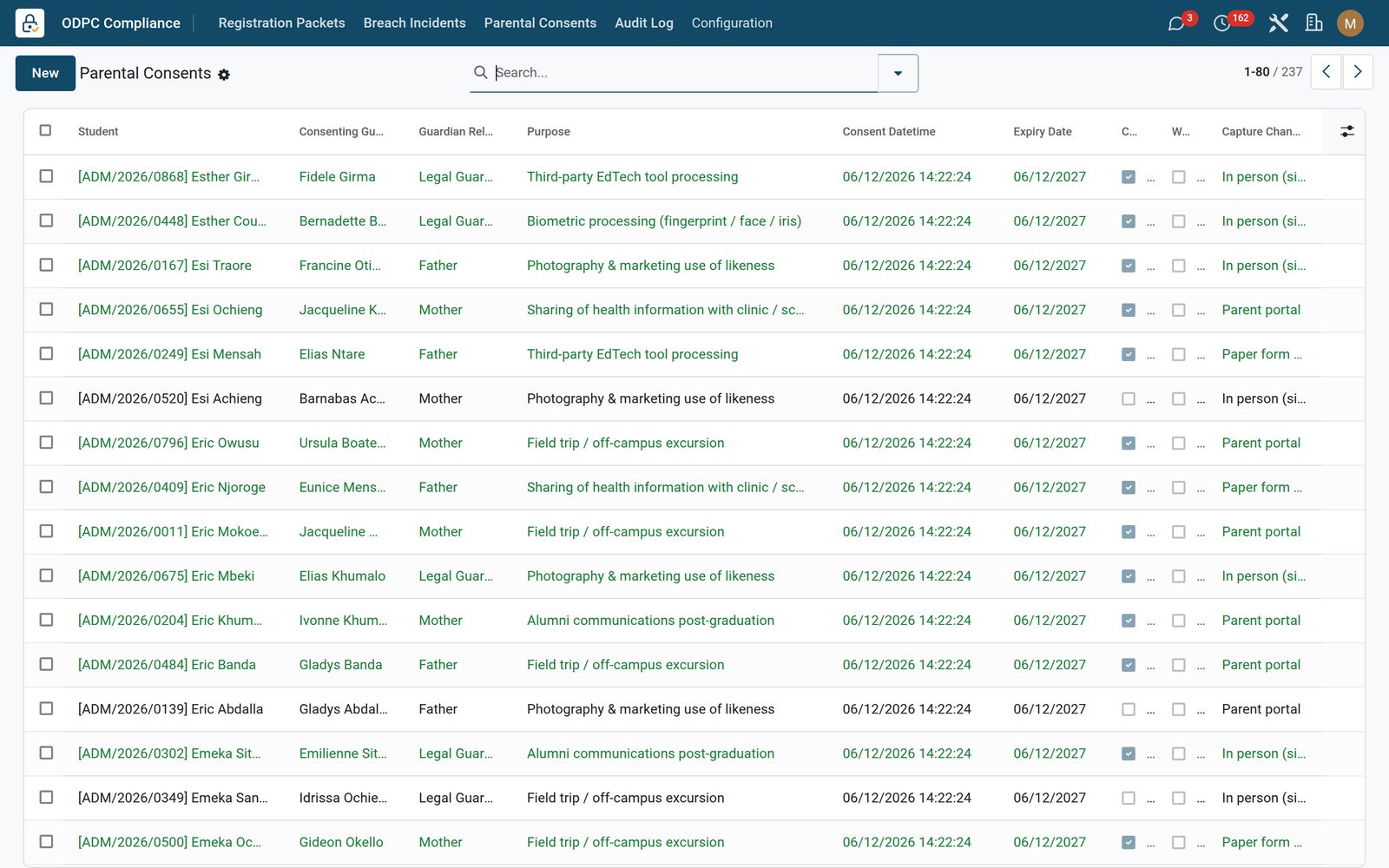Screen dimensions: 1389x868
Task: Expand the search options dropdown arrow
Action: [x=898, y=73]
